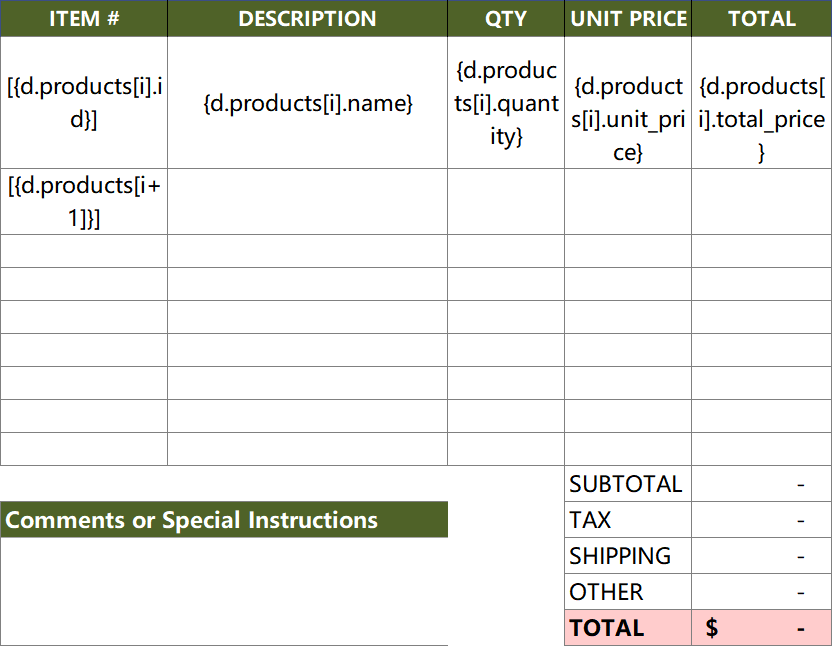
Task: Select the DESCRIPTION header cell
Action: 307,19
